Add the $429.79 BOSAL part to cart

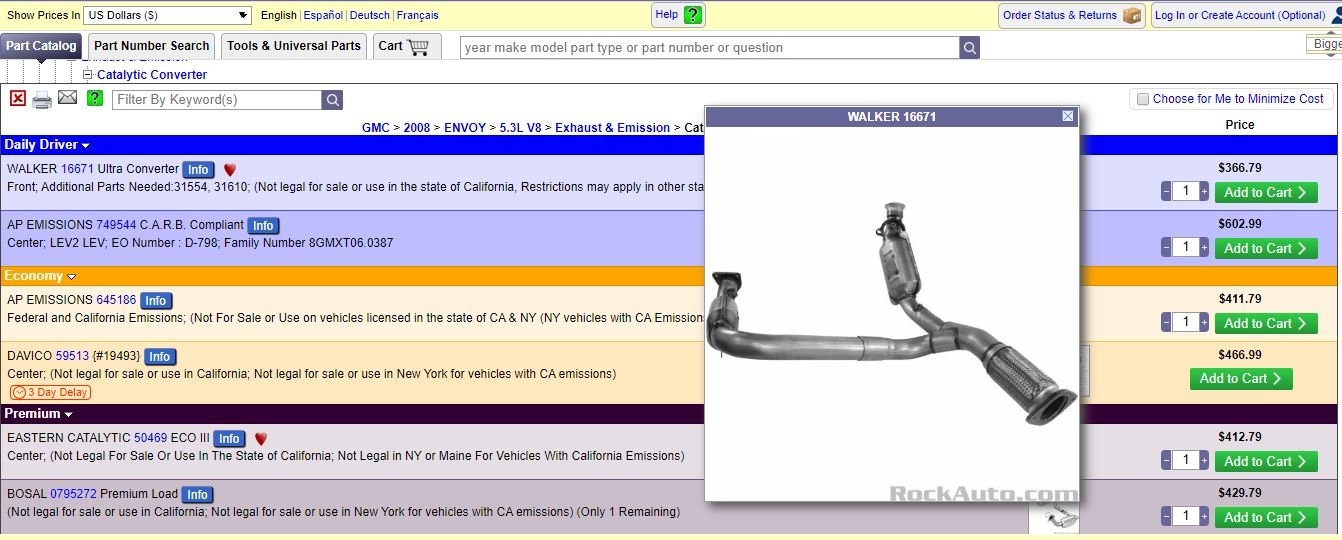click(x=1266, y=518)
